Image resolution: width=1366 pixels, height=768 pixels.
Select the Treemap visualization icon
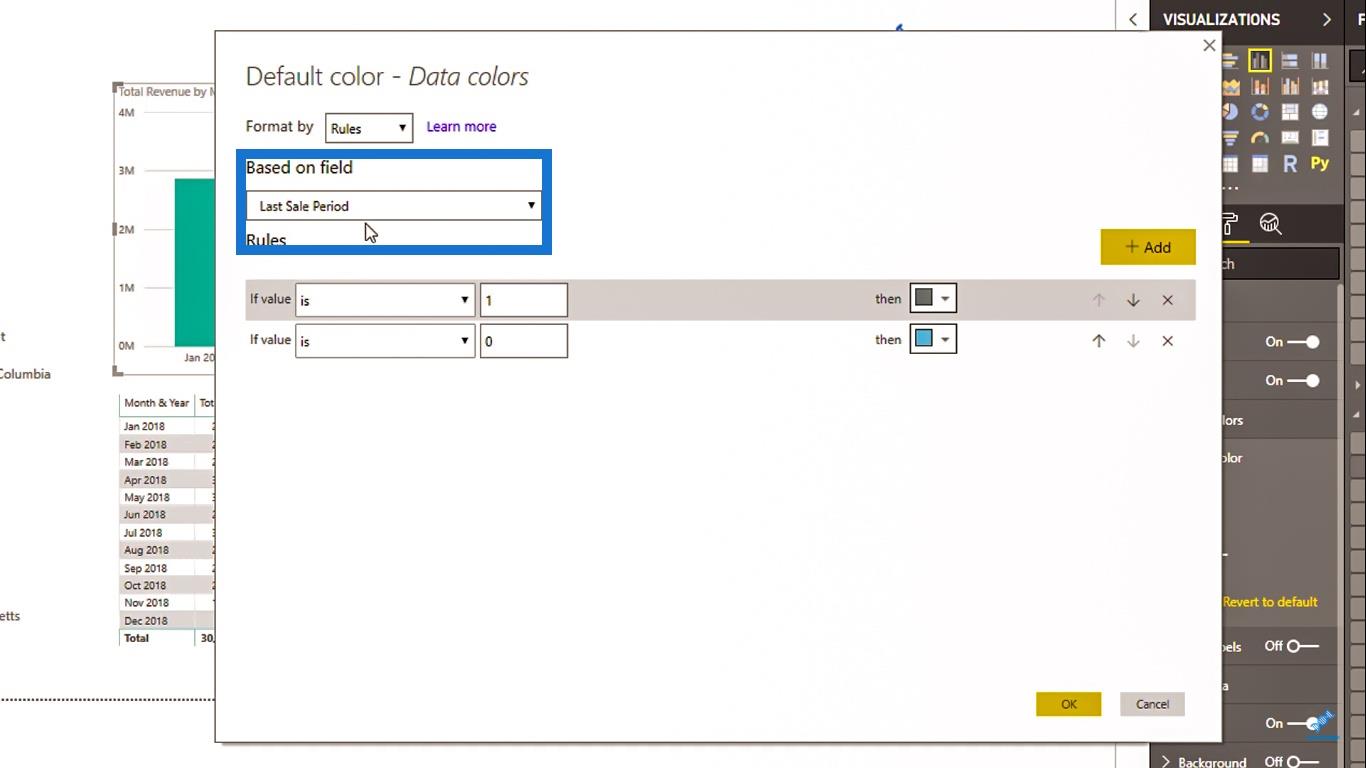point(1290,112)
